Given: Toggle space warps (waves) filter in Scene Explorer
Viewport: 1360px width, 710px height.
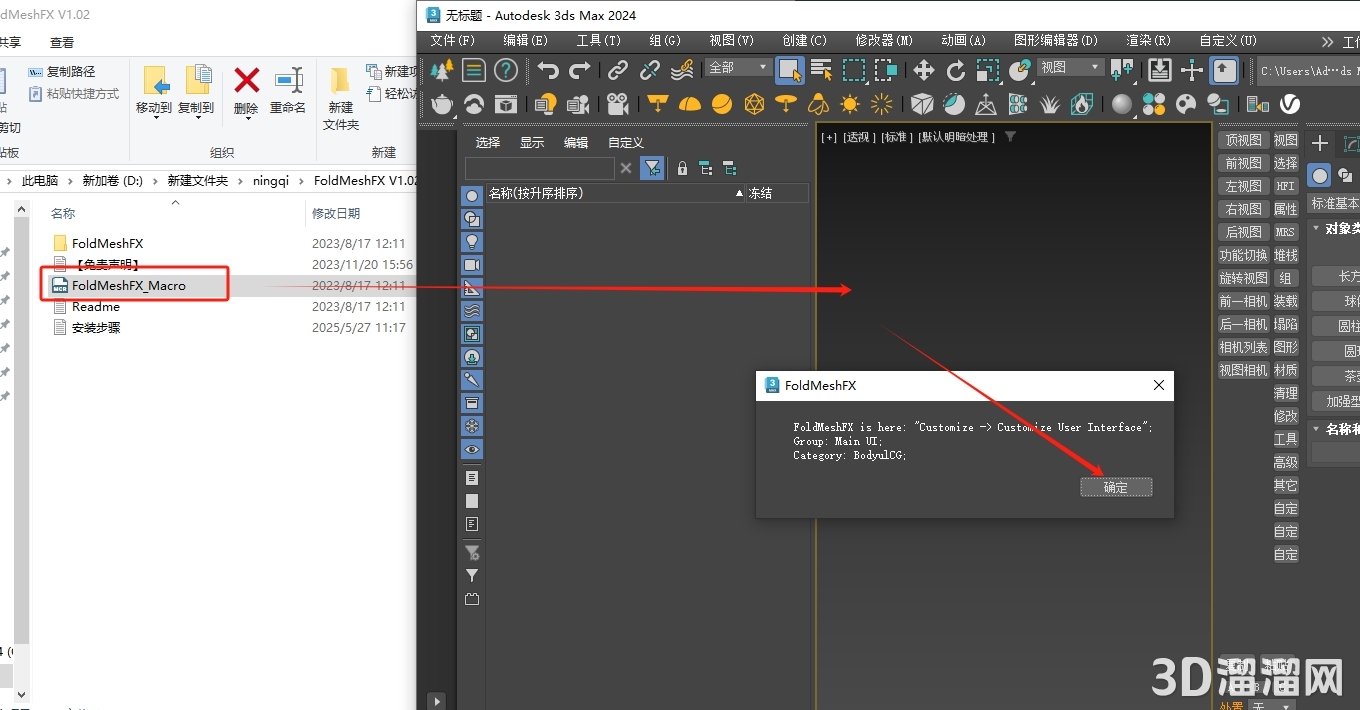Looking at the screenshot, I should (472, 310).
